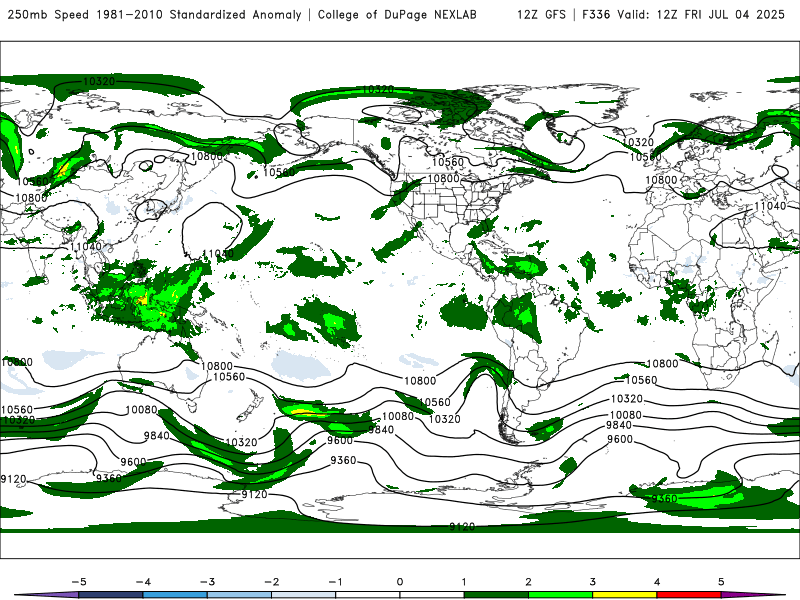
Task: Click the 10080 contour label south of Australia
Action: pyautogui.click(x=141, y=410)
